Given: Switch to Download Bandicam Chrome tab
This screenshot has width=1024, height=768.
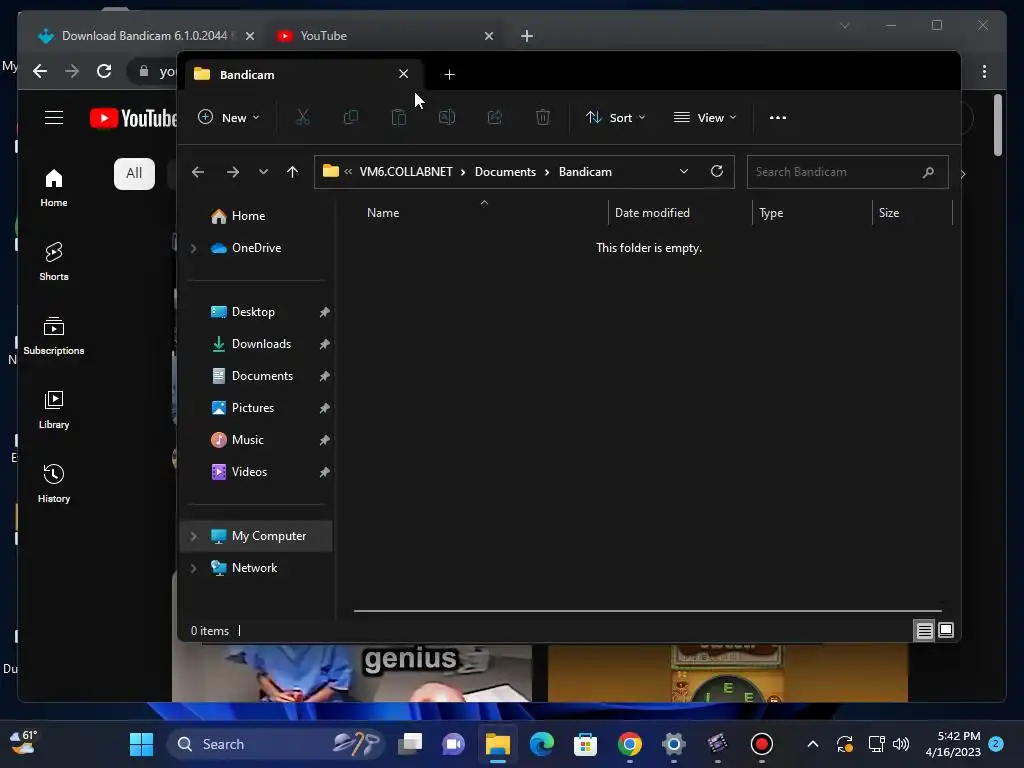Looking at the screenshot, I should pyautogui.click(x=147, y=36).
